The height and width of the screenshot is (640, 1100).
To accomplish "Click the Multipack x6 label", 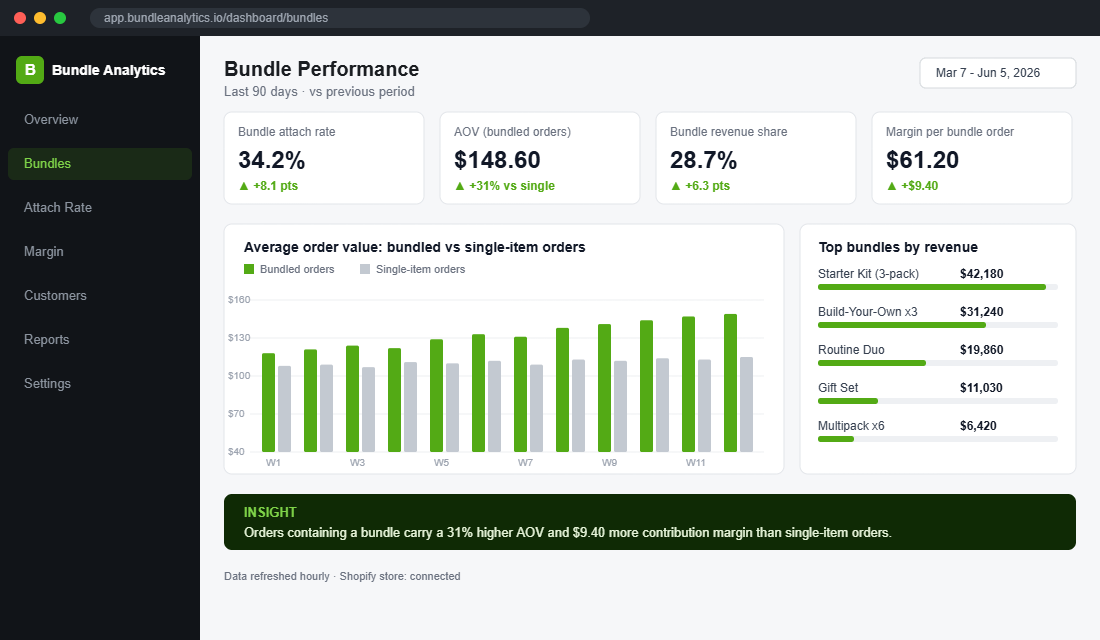I will coord(851,425).
